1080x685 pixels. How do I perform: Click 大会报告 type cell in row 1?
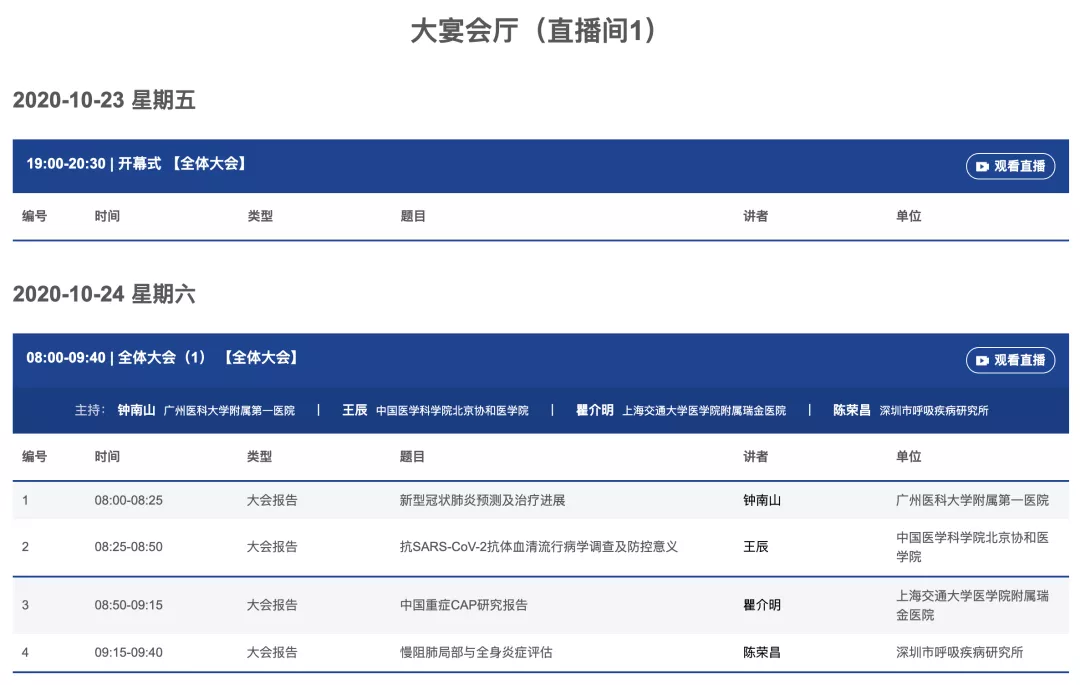click(x=272, y=500)
